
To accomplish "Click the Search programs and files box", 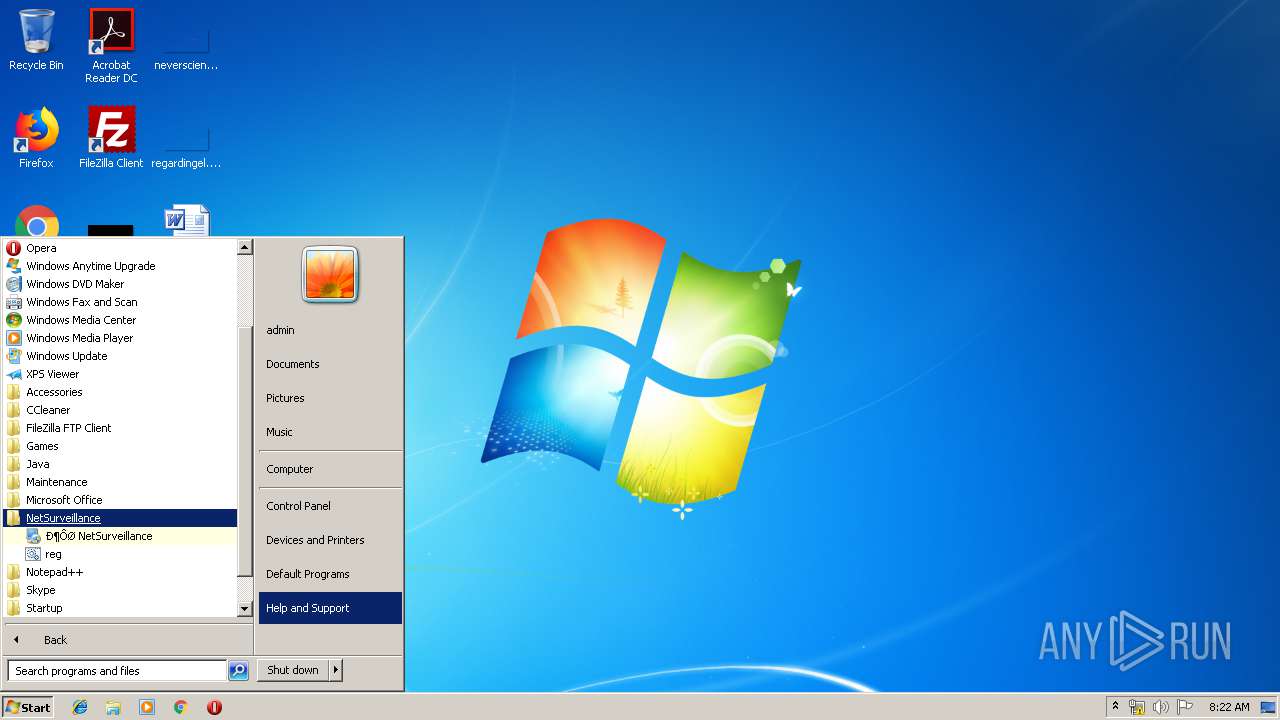I will coord(117,671).
